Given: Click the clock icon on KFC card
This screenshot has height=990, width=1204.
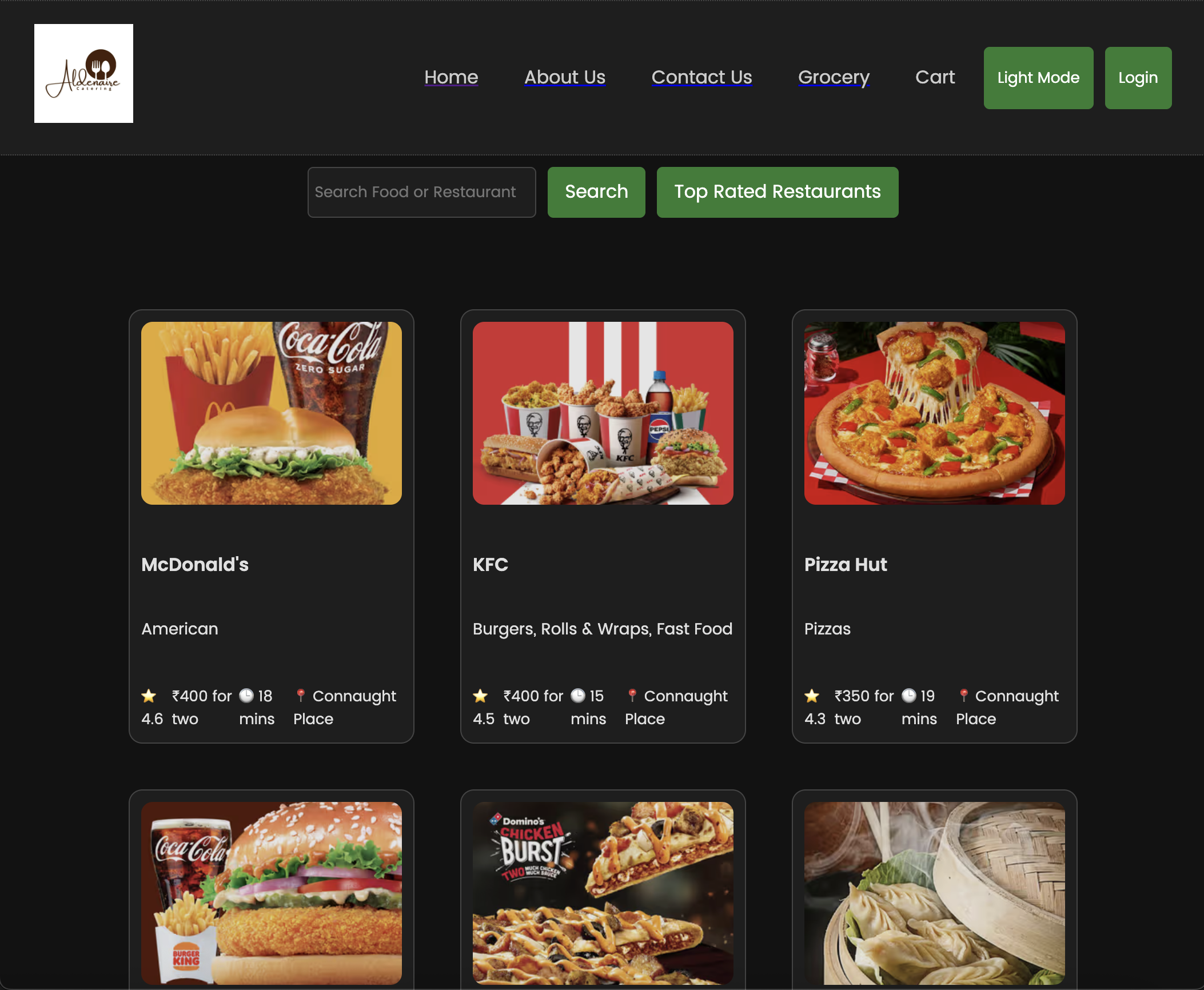Looking at the screenshot, I should pos(578,696).
